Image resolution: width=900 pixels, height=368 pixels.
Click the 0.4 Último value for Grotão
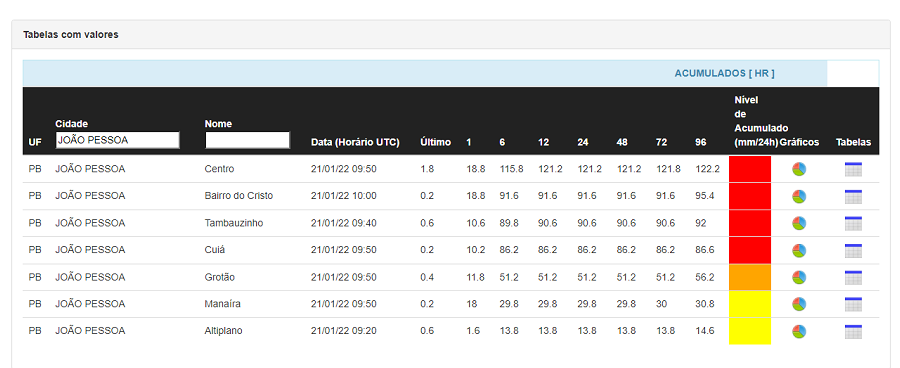coord(427,277)
